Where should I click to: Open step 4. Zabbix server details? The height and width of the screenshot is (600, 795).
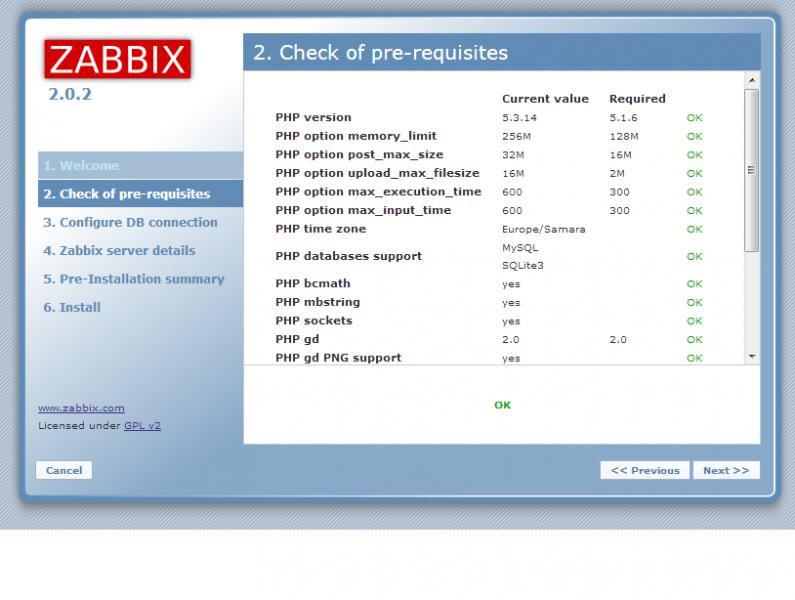click(x=119, y=251)
